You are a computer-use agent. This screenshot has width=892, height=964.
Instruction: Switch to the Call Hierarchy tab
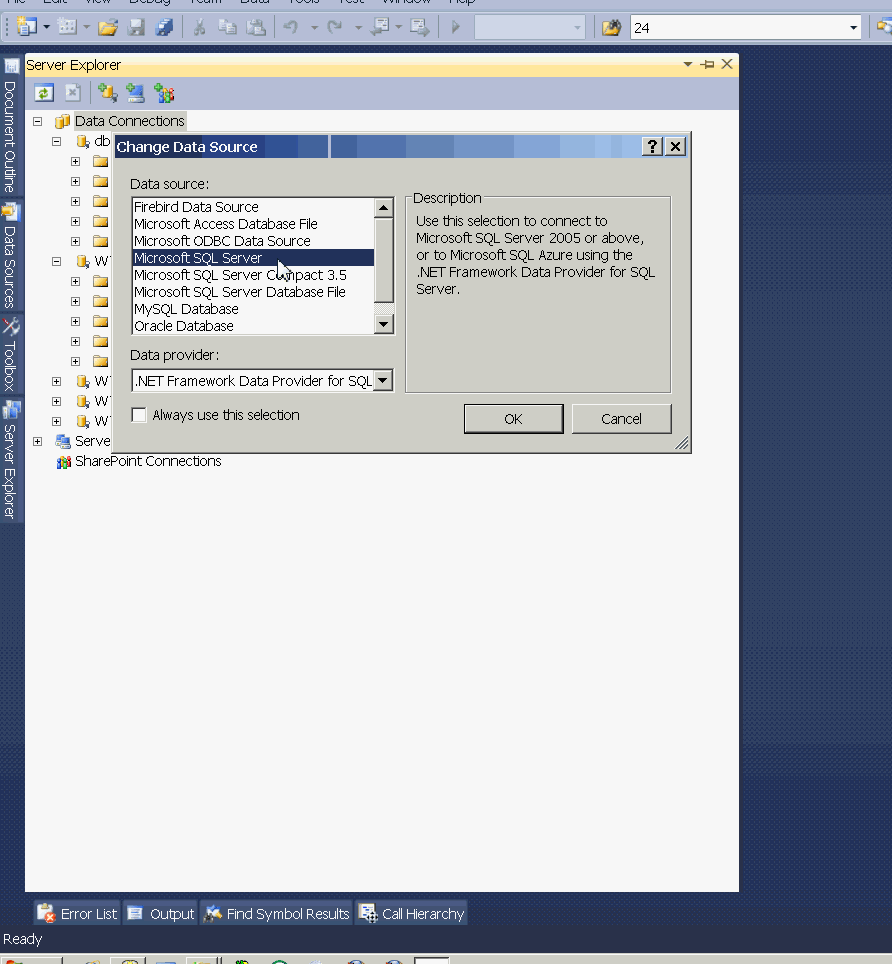[x=412, y=914]
